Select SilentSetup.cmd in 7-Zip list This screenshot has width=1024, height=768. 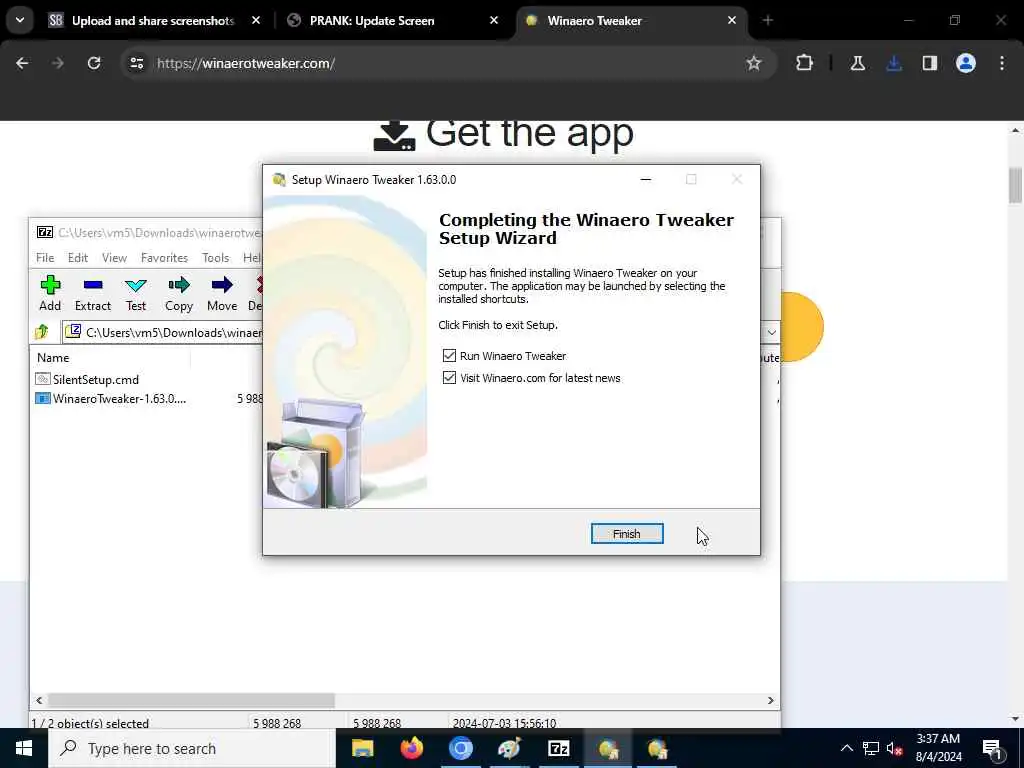point(87,379)
